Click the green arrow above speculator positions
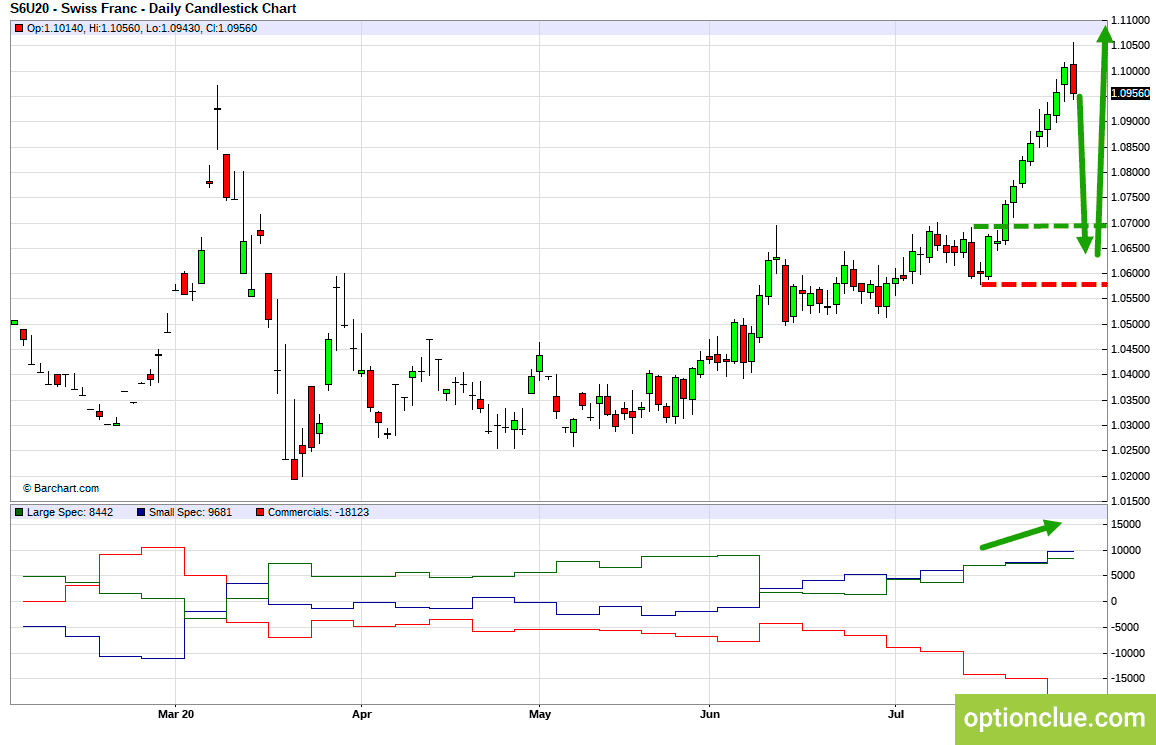Viewport: 1156px width, 745px height. [x=1021, y=534]
